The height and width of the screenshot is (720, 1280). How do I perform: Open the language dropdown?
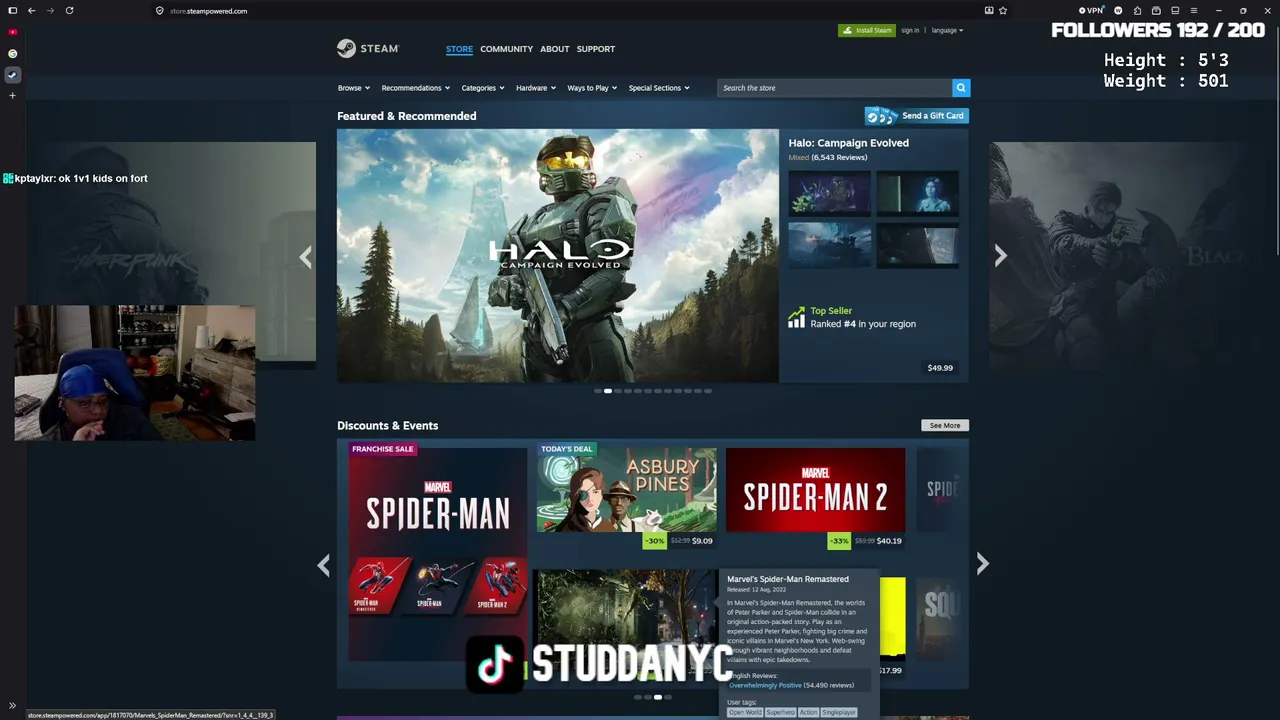click(947, 30)
